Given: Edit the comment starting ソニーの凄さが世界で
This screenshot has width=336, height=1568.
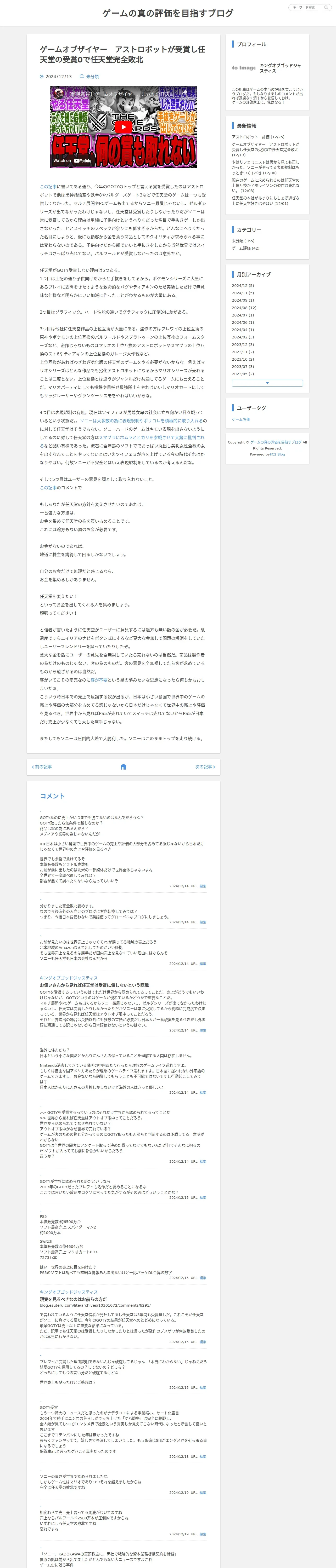Looking at the screenshot, I should click(203, 1492).
